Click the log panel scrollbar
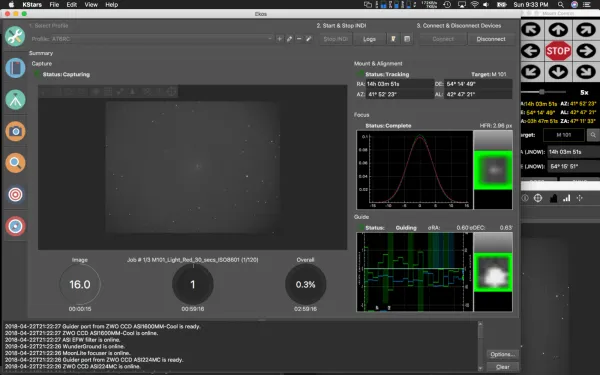Screen dimensions: 600x375 click(x=480, y=346)
